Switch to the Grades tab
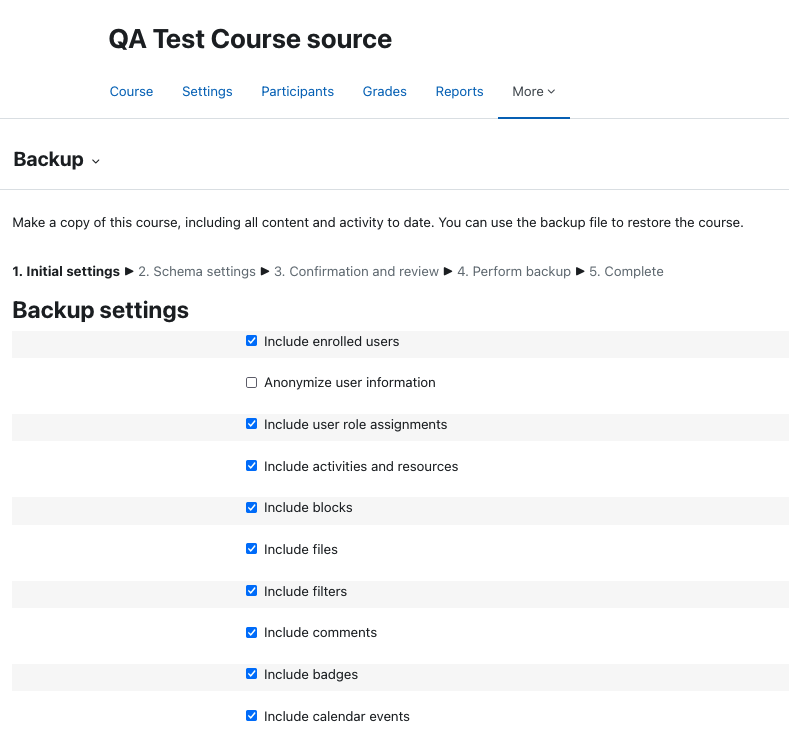This screenshot has height=732, width=789. tap(384, 92)
